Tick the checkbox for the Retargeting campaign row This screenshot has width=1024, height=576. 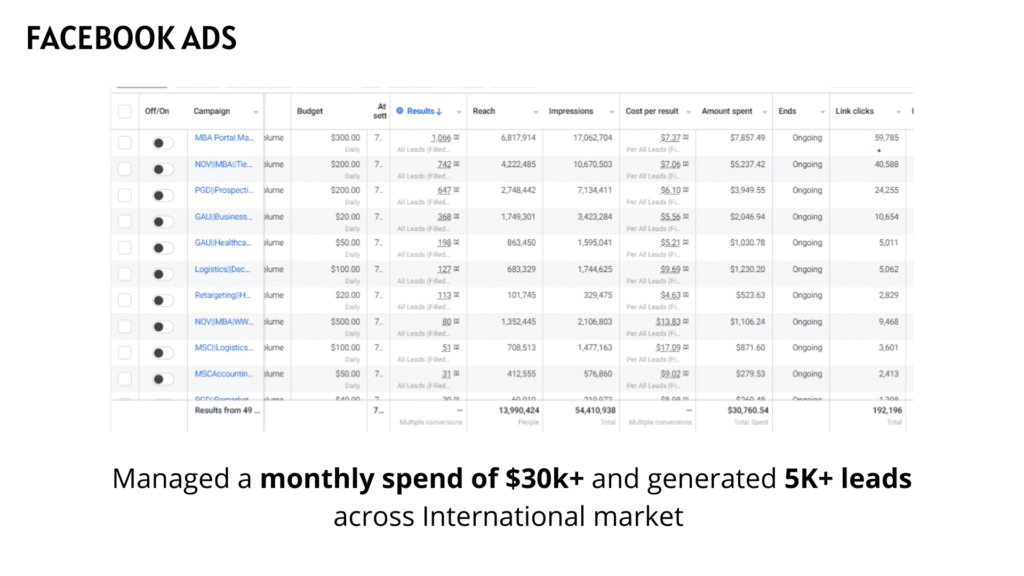click(125, 300)
